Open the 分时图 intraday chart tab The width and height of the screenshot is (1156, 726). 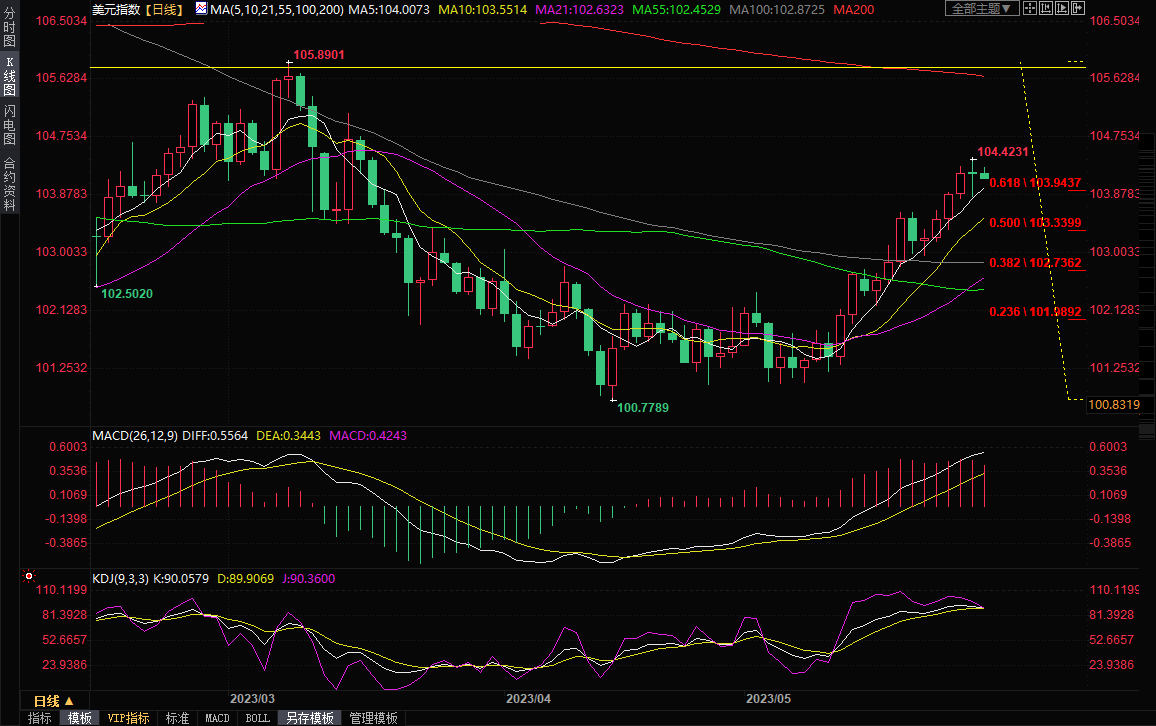[10, 27]
